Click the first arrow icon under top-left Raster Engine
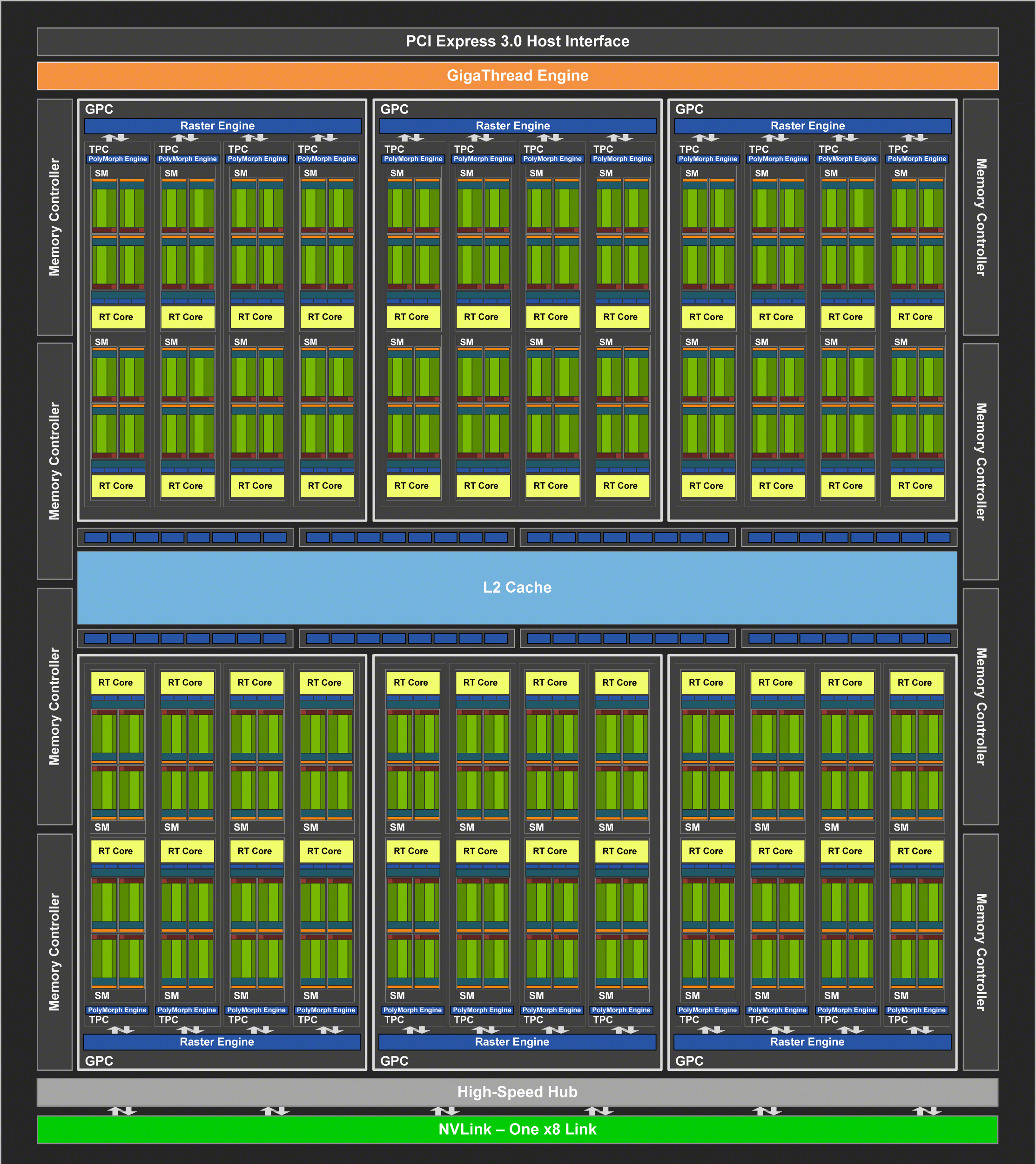Screen dimensions: 1036x1164 click(x=115, y=138)
